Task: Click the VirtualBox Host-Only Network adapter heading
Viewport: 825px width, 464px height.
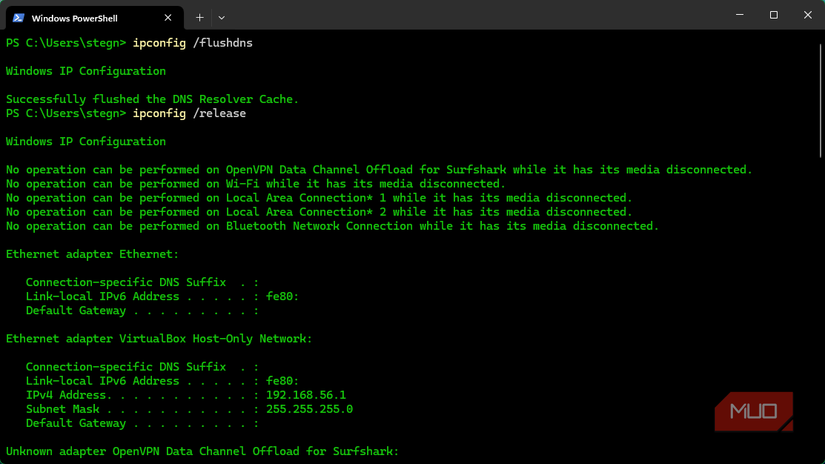Action: click(x=159, y=339)
